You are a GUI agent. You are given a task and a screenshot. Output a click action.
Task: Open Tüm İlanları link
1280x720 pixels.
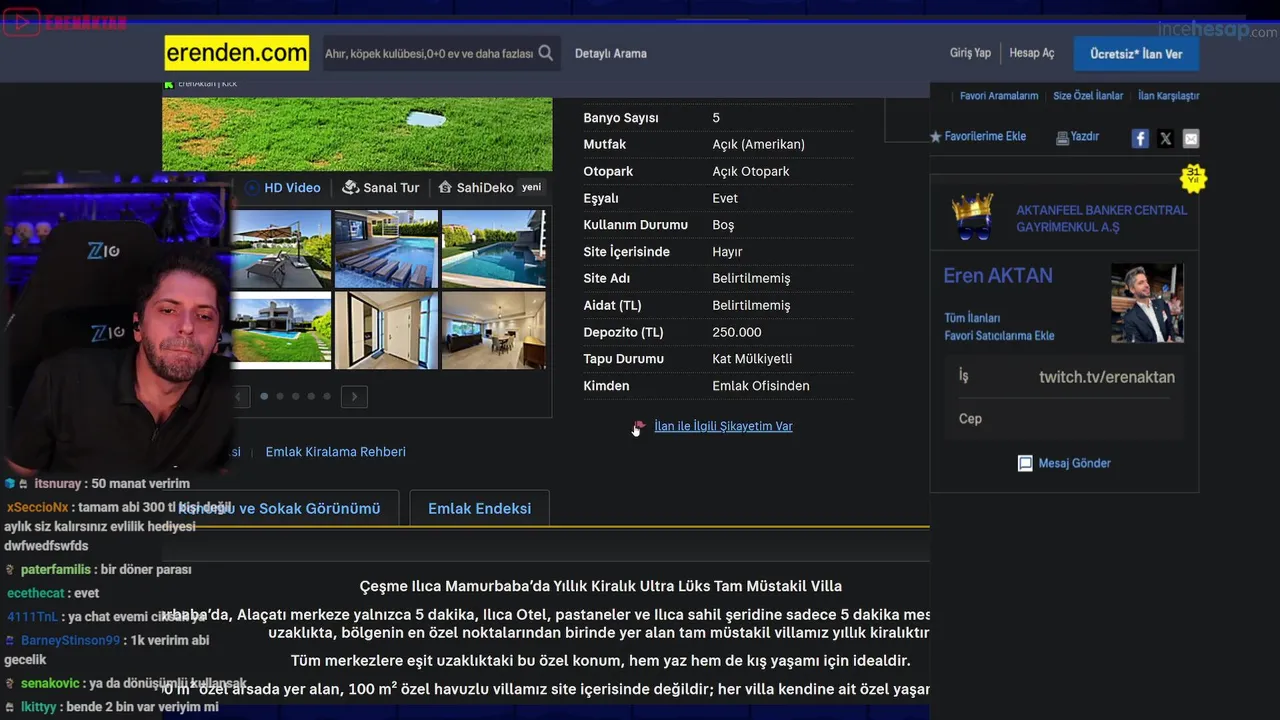tap(972, 318)
